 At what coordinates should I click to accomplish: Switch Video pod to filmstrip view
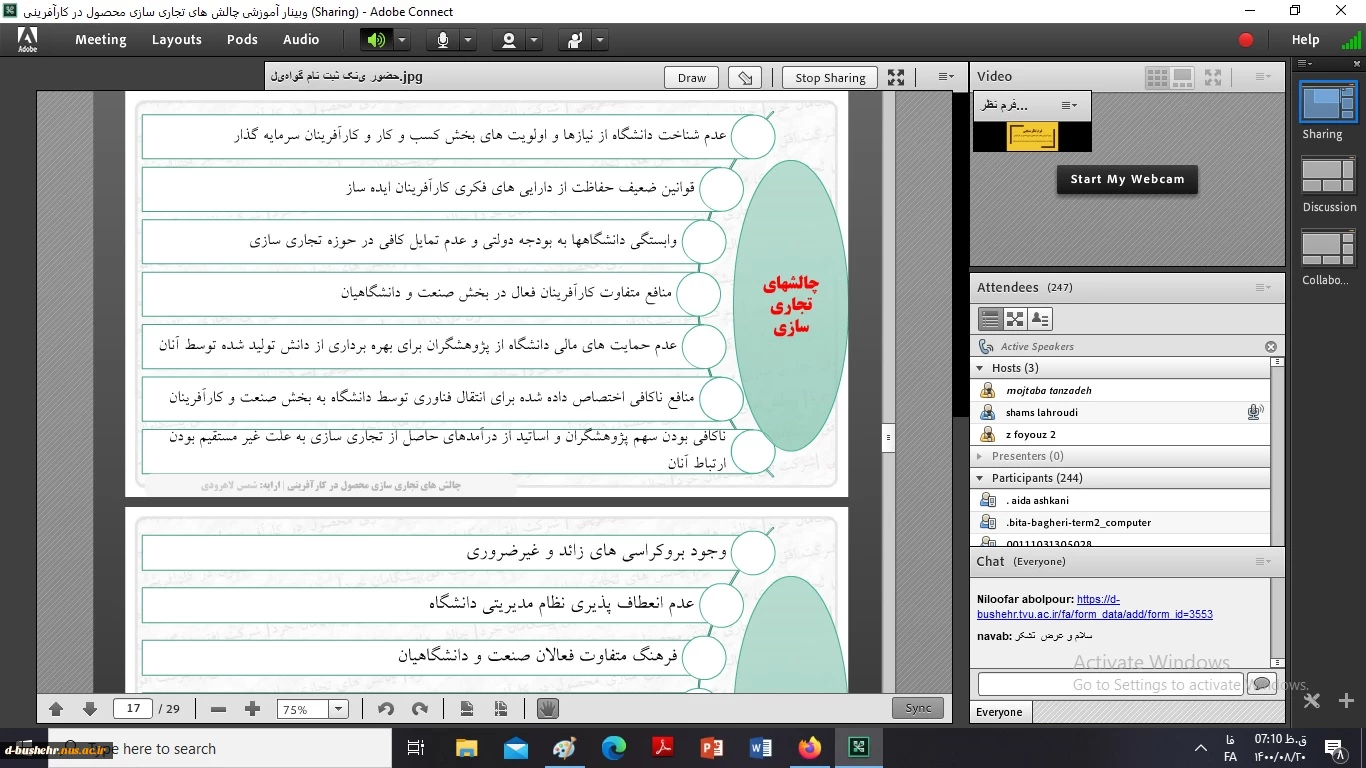[x=1182, y=76]
